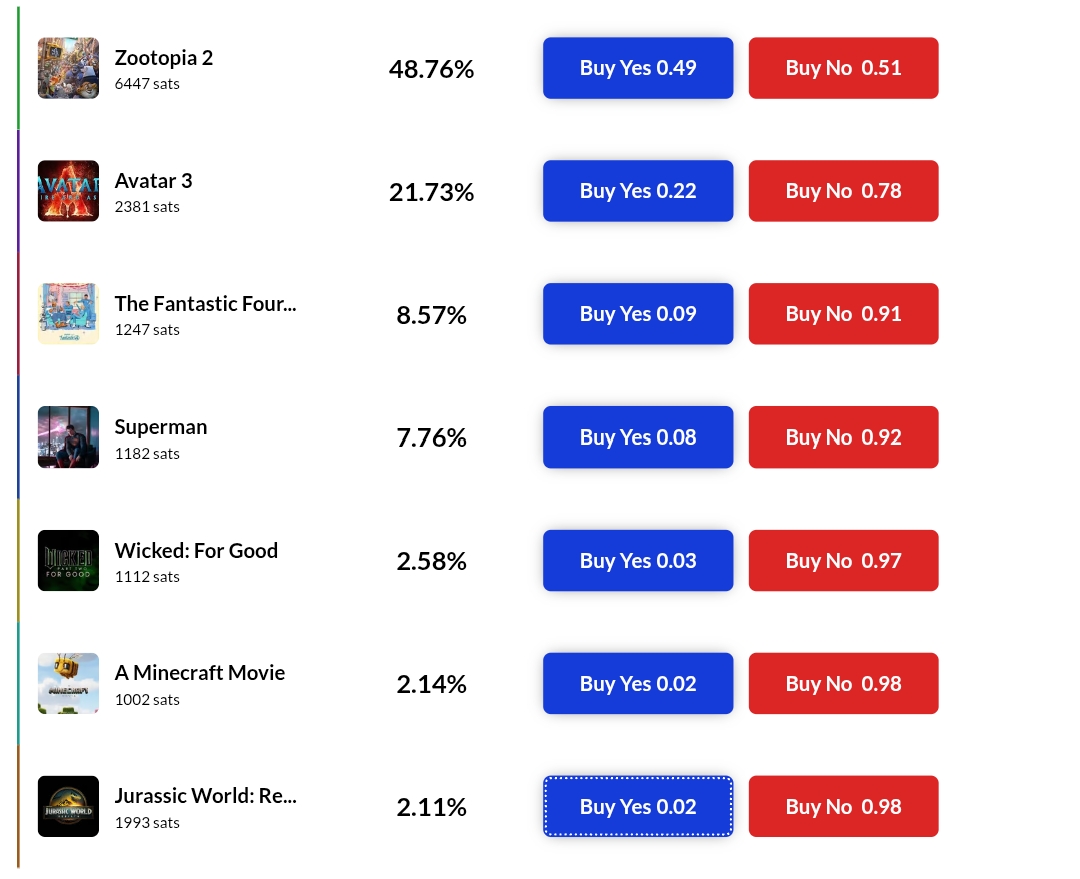
Task: Open the A Minecraft Movie title
Action: pyautogui.click(x=200, y=672)
